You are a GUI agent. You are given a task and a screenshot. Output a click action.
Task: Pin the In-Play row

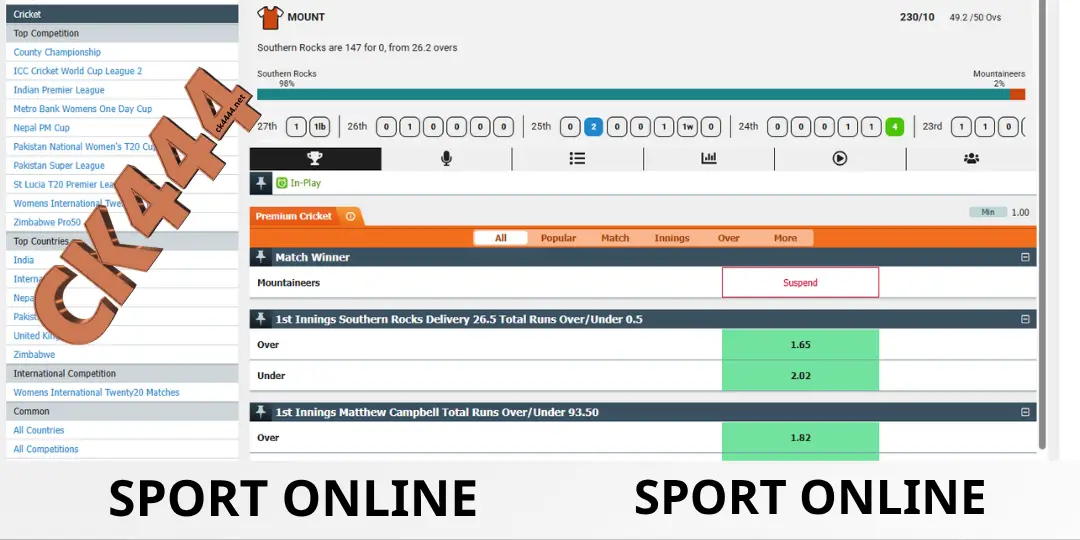tap(261, 183)
